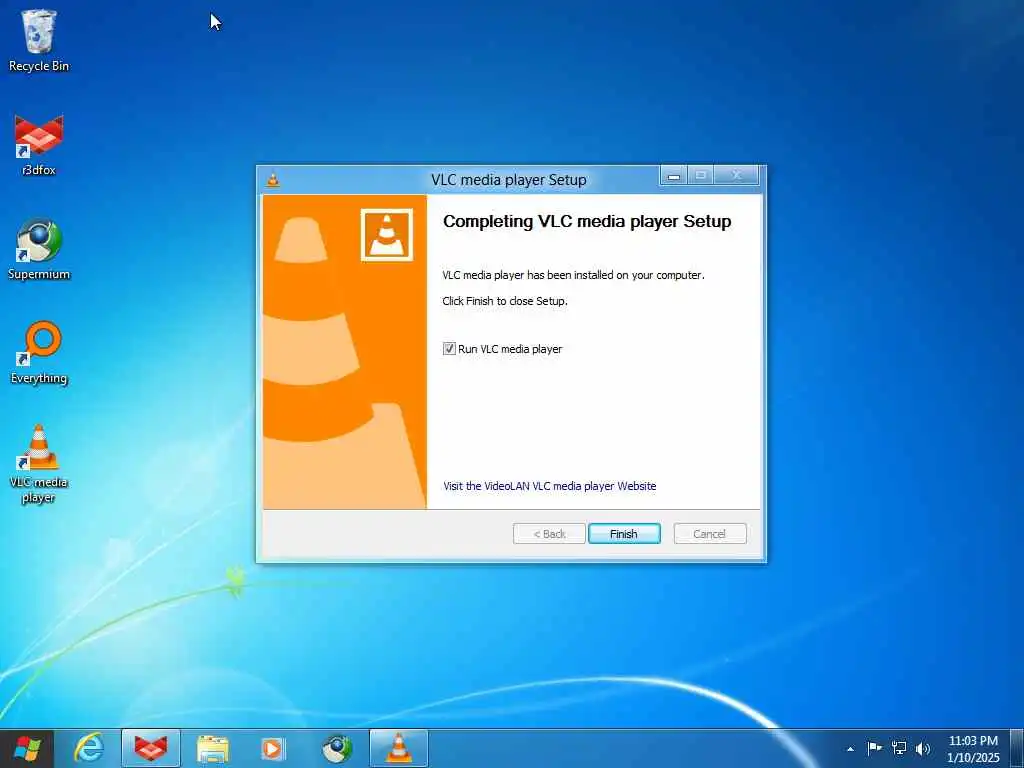Uncheck Run VLC media player checkbox

pos(449,349)
